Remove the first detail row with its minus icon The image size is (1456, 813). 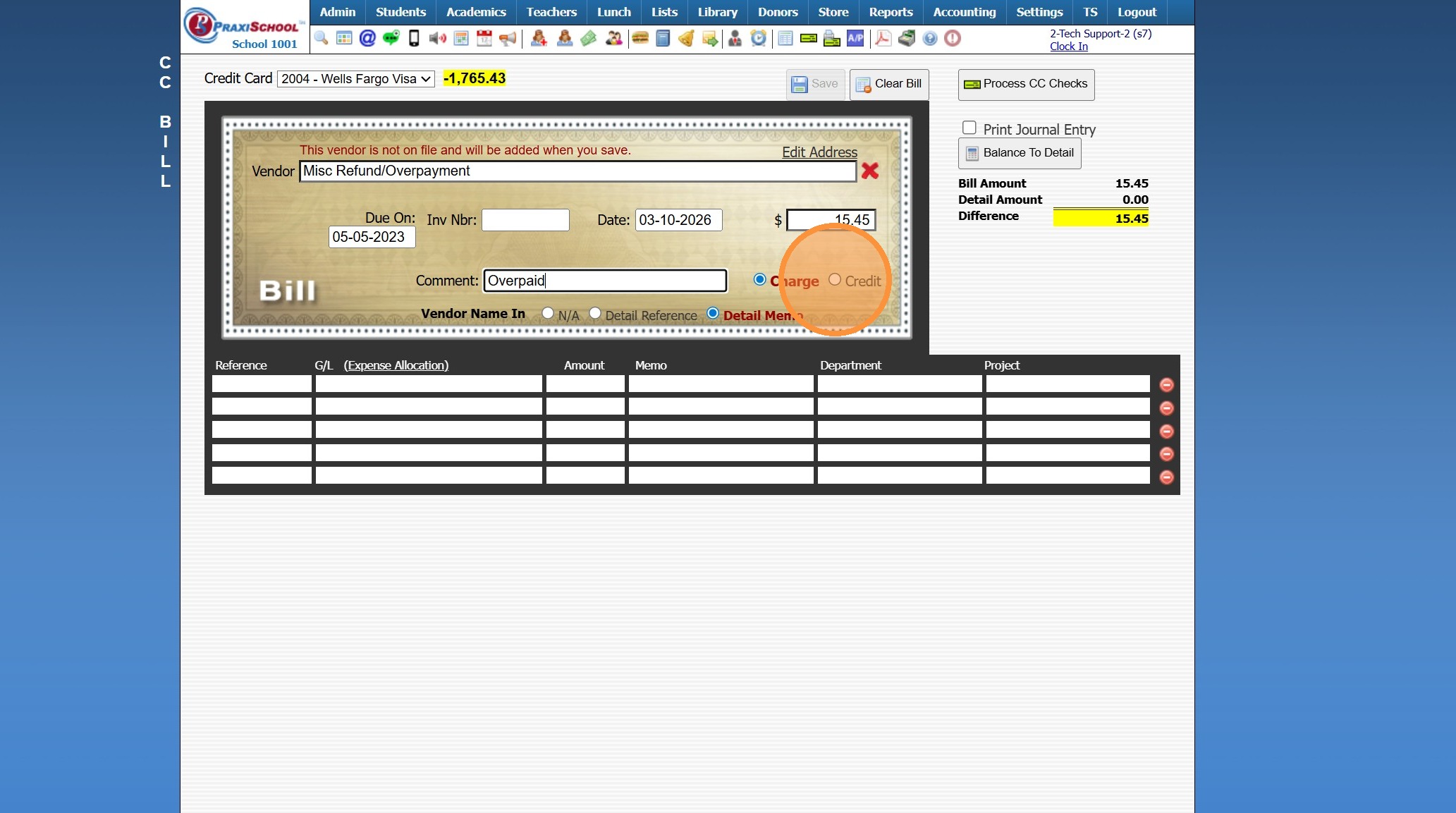(1166, 384)
